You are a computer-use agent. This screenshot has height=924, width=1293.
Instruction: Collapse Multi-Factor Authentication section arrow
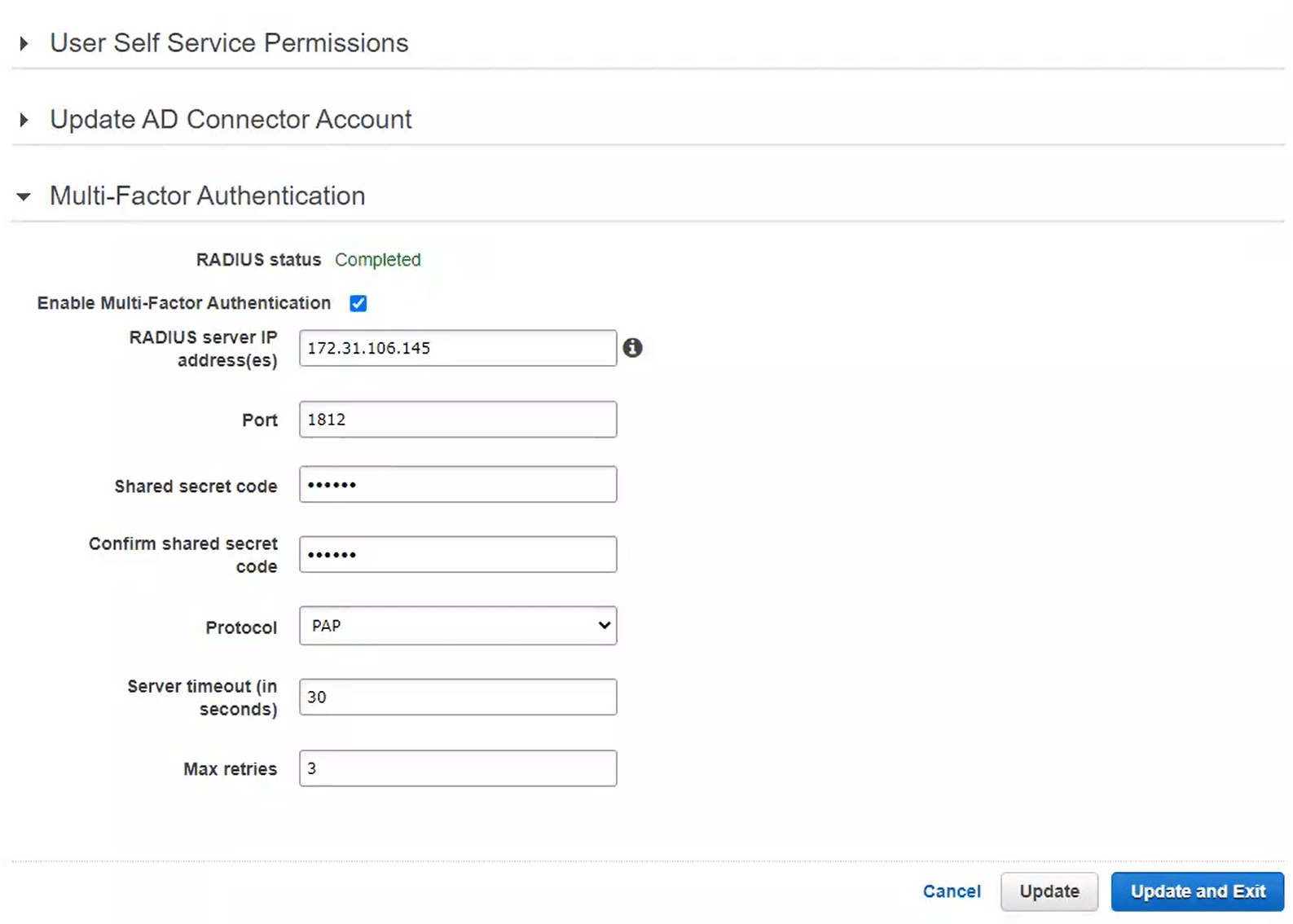tap(24, 196)
